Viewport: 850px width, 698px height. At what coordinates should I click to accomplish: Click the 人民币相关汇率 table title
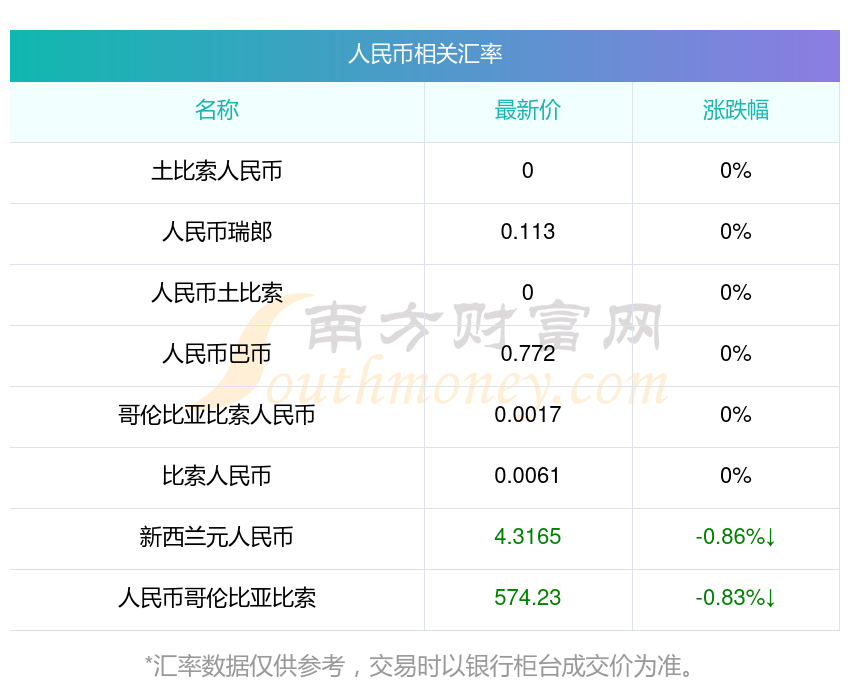(425, 54)
